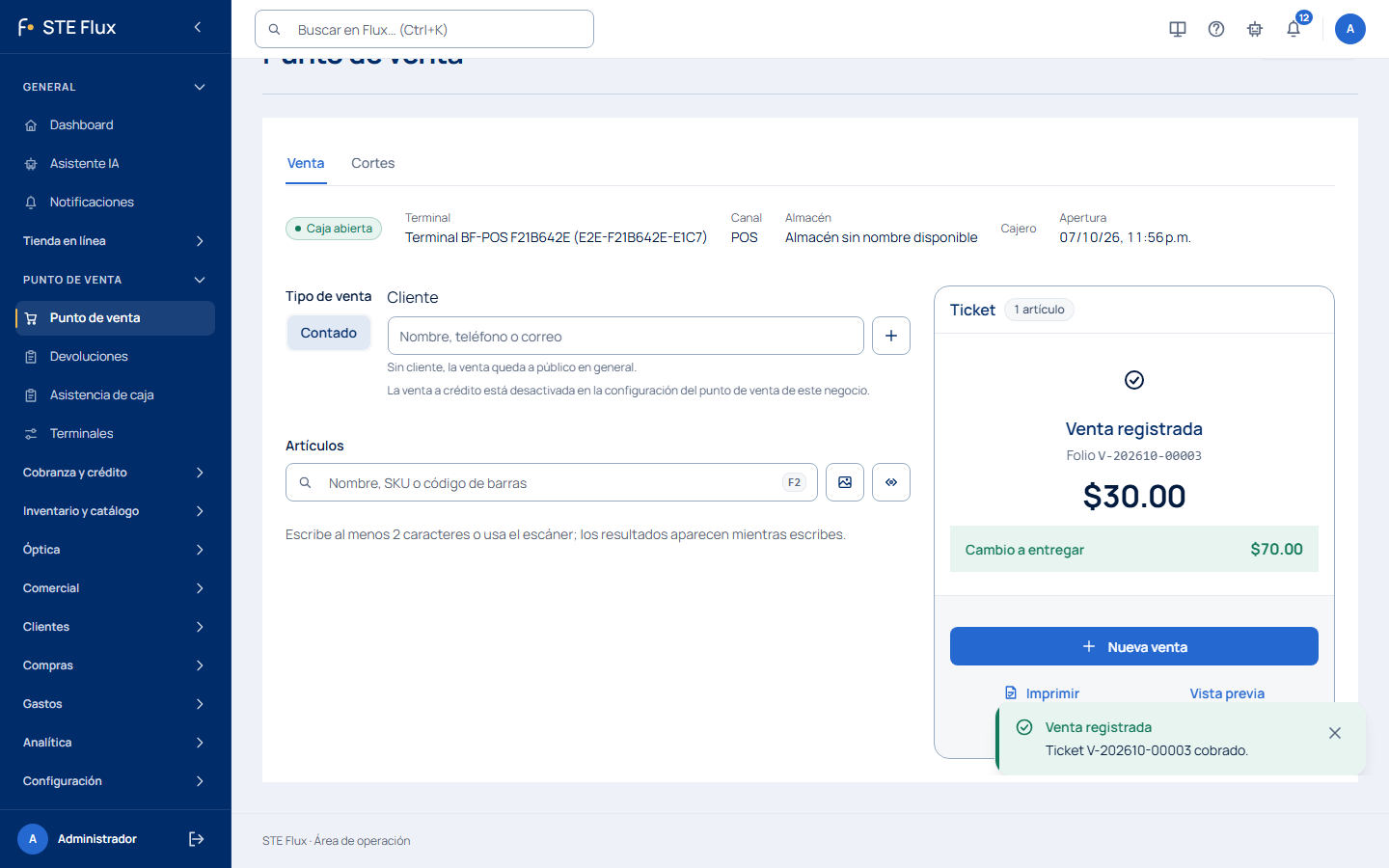Dismiss the Venta registrada toast notification
The height and width of the screenshot is (868, 1389).
pyautogui.click(x=1335, y=733)
